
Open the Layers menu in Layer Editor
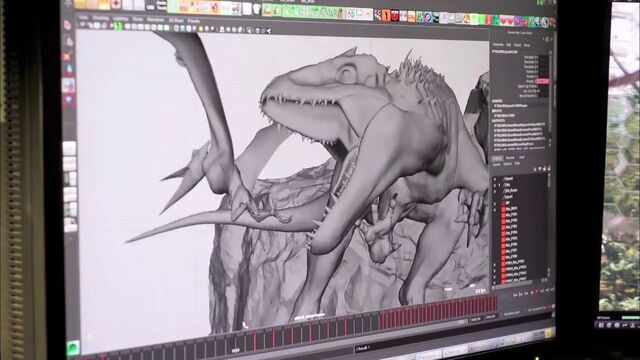(x=497, y=164)
